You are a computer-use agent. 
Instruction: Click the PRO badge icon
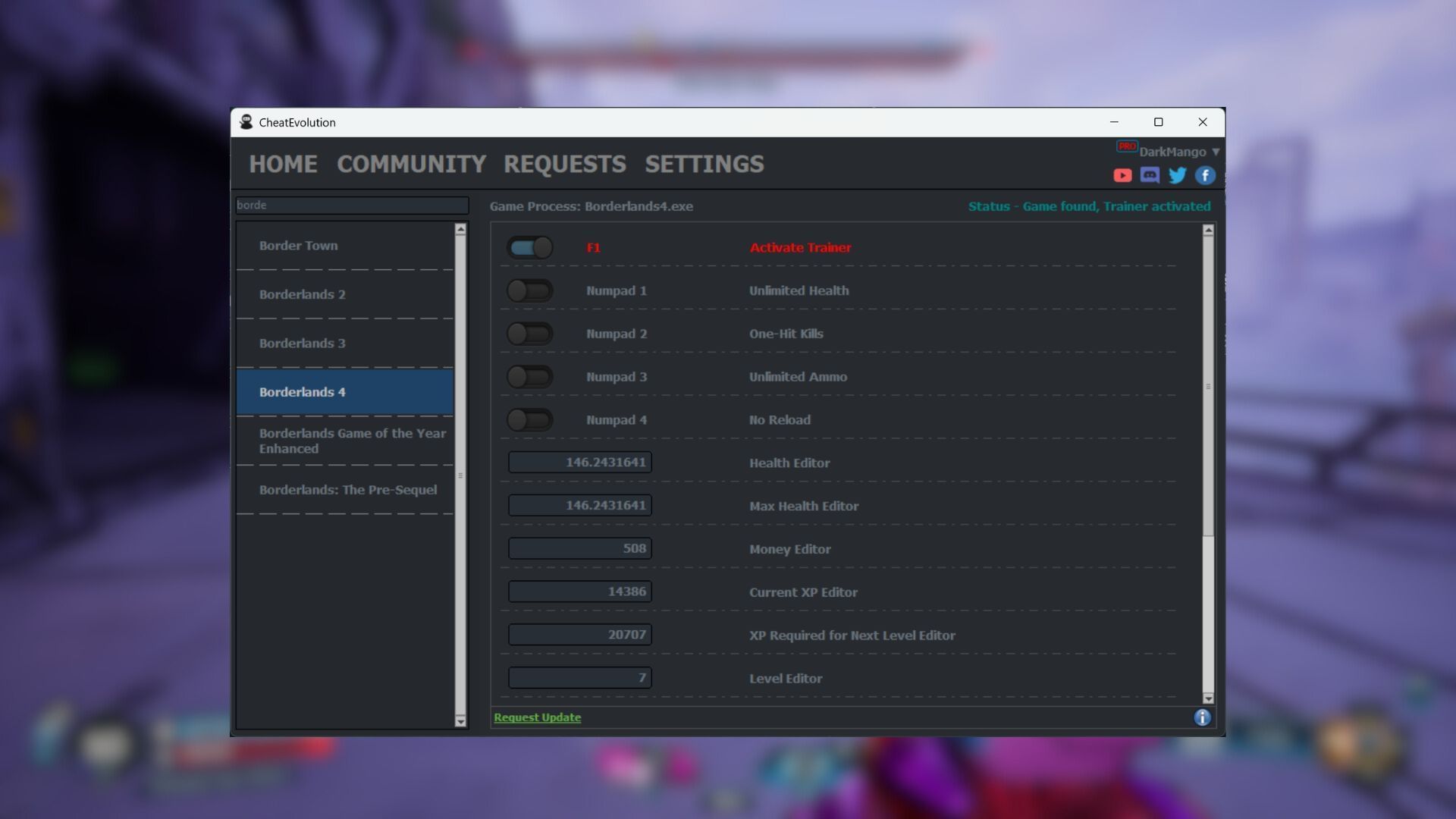click(1127, 146)
